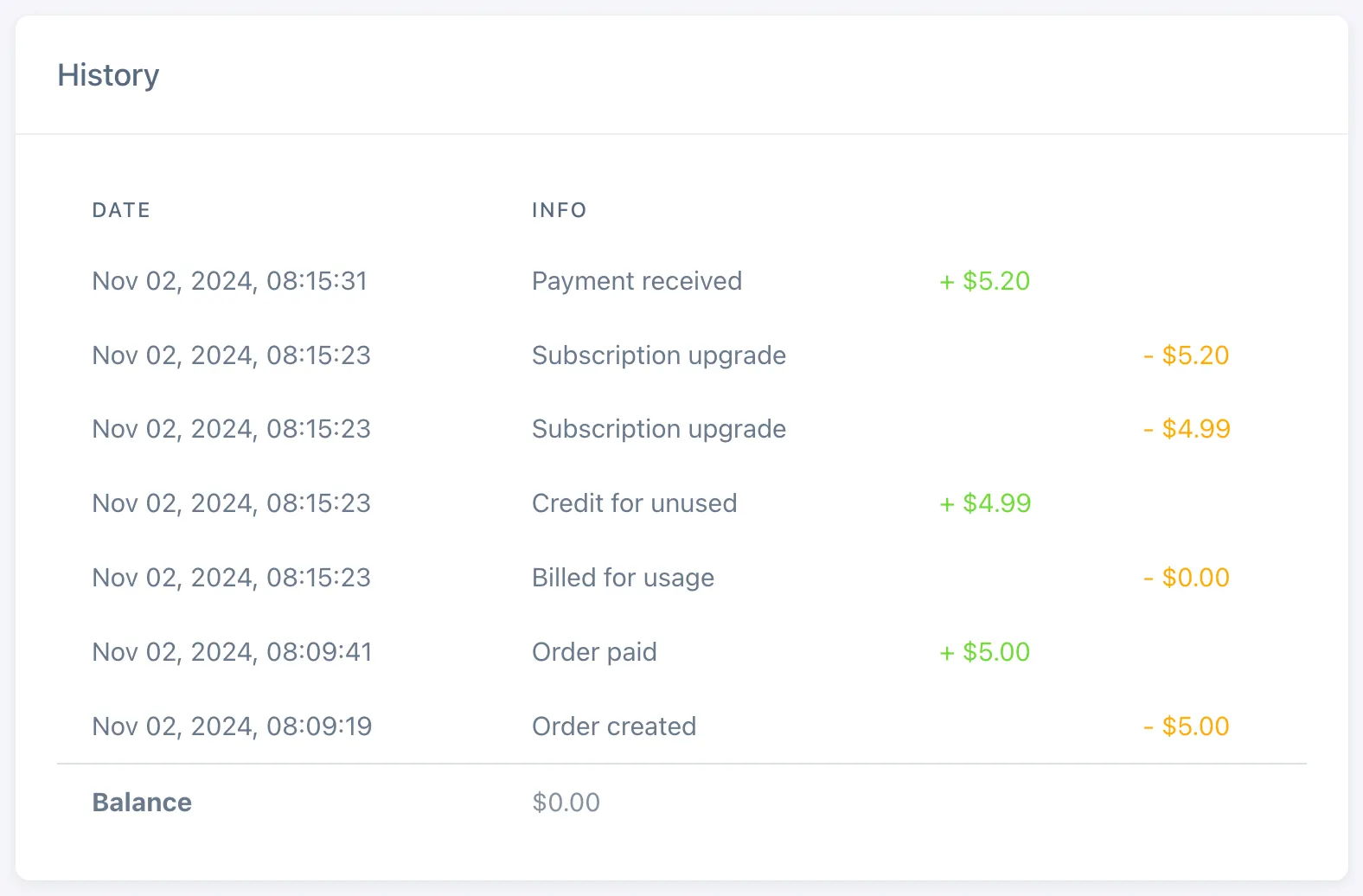Select the Credit for unused entry
Image resolution: width=1363 pixels, height=896 pixels.
(x=634, y=503)
